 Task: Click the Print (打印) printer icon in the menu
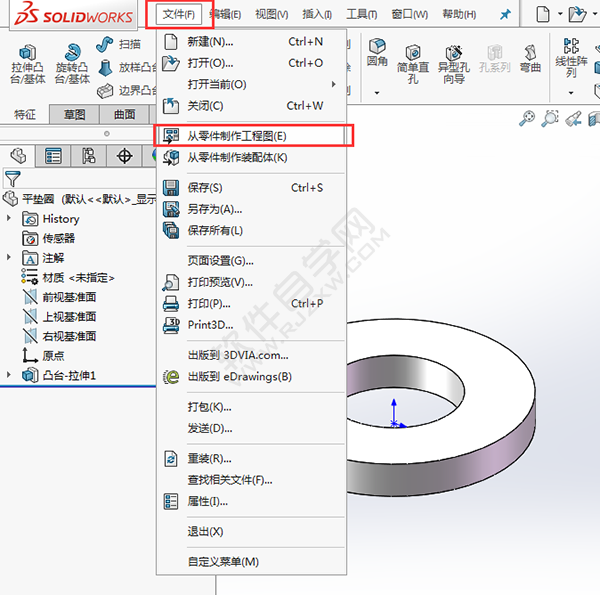pos(171,303)
